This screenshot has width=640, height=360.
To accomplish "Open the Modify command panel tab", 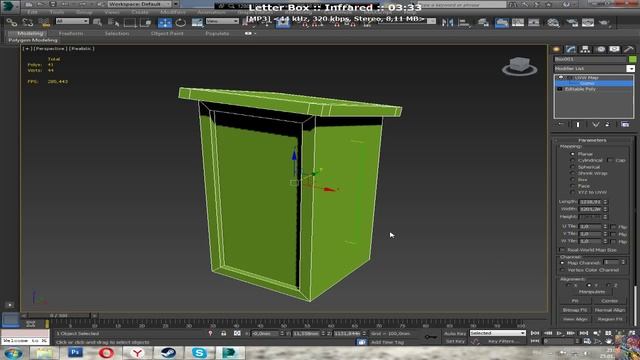I will coord(571,49).
